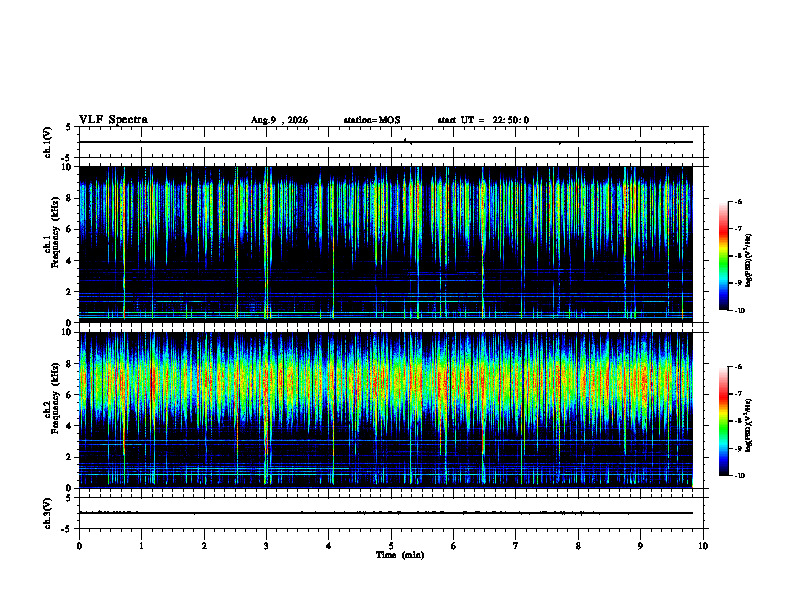Click the '9' tick on the Time axis
The height and width of the screenshot is (612, 792).
click(x=640, y=546)
